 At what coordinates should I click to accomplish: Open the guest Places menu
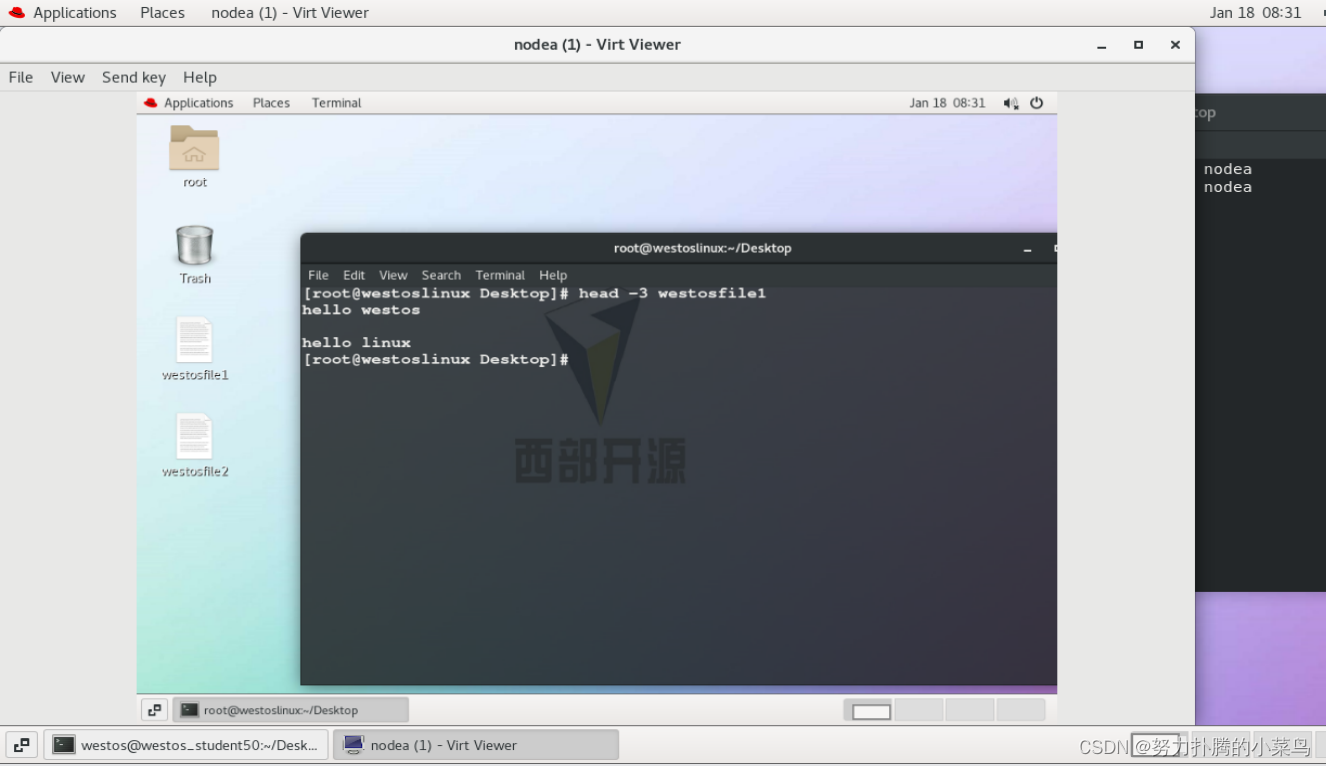click(271, 103)
